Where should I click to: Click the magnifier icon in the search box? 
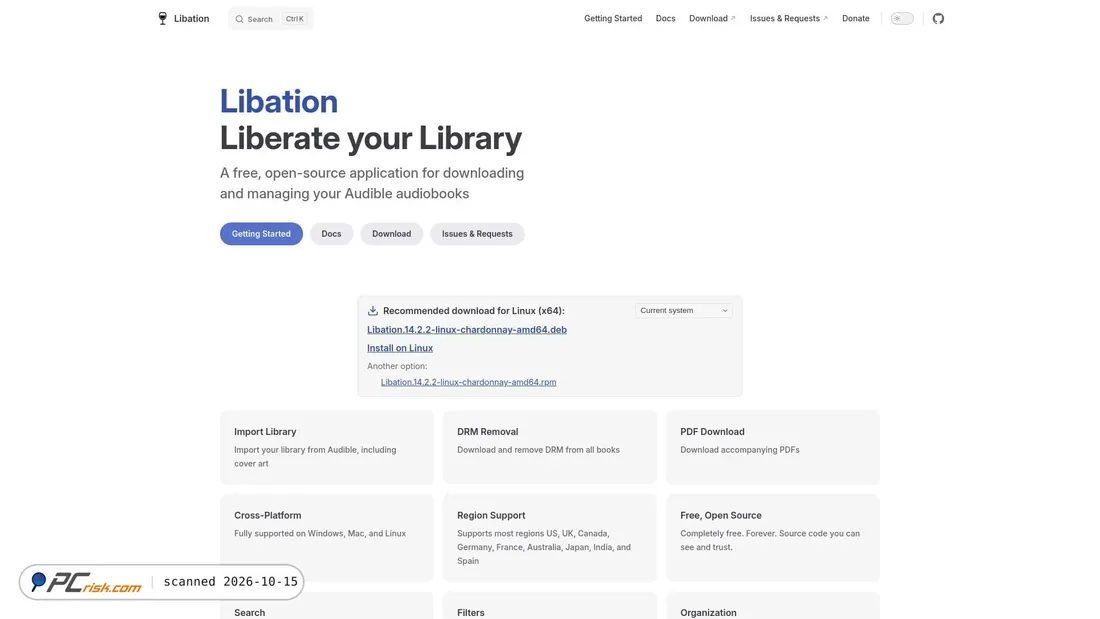pos(239,19)
